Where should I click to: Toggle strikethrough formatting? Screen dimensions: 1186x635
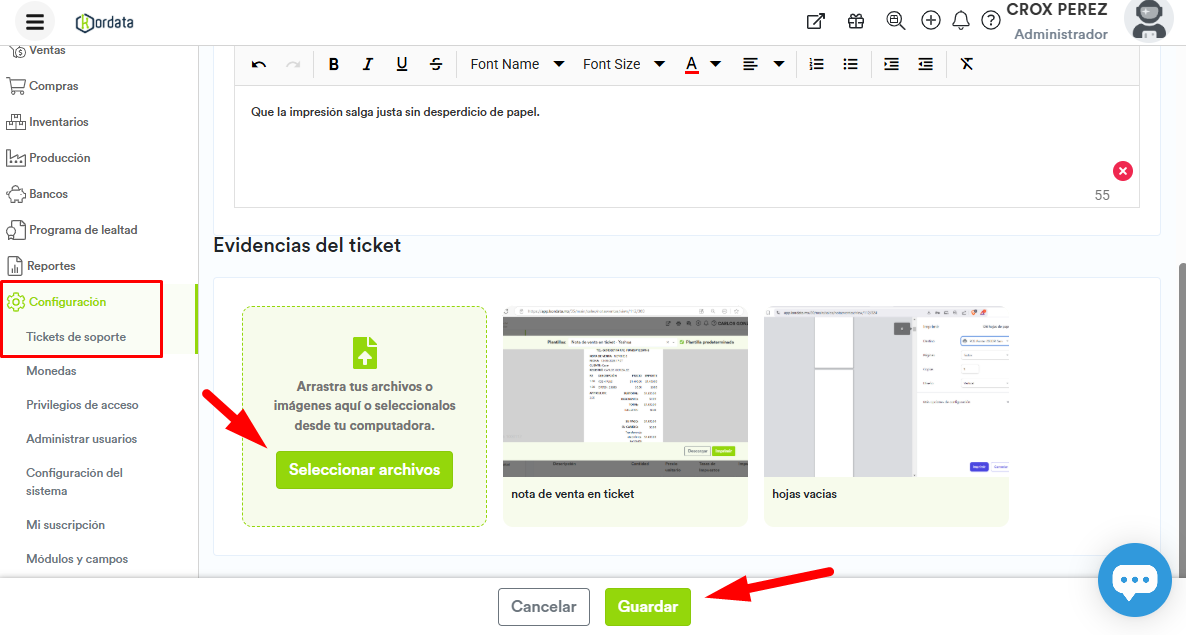436,64
